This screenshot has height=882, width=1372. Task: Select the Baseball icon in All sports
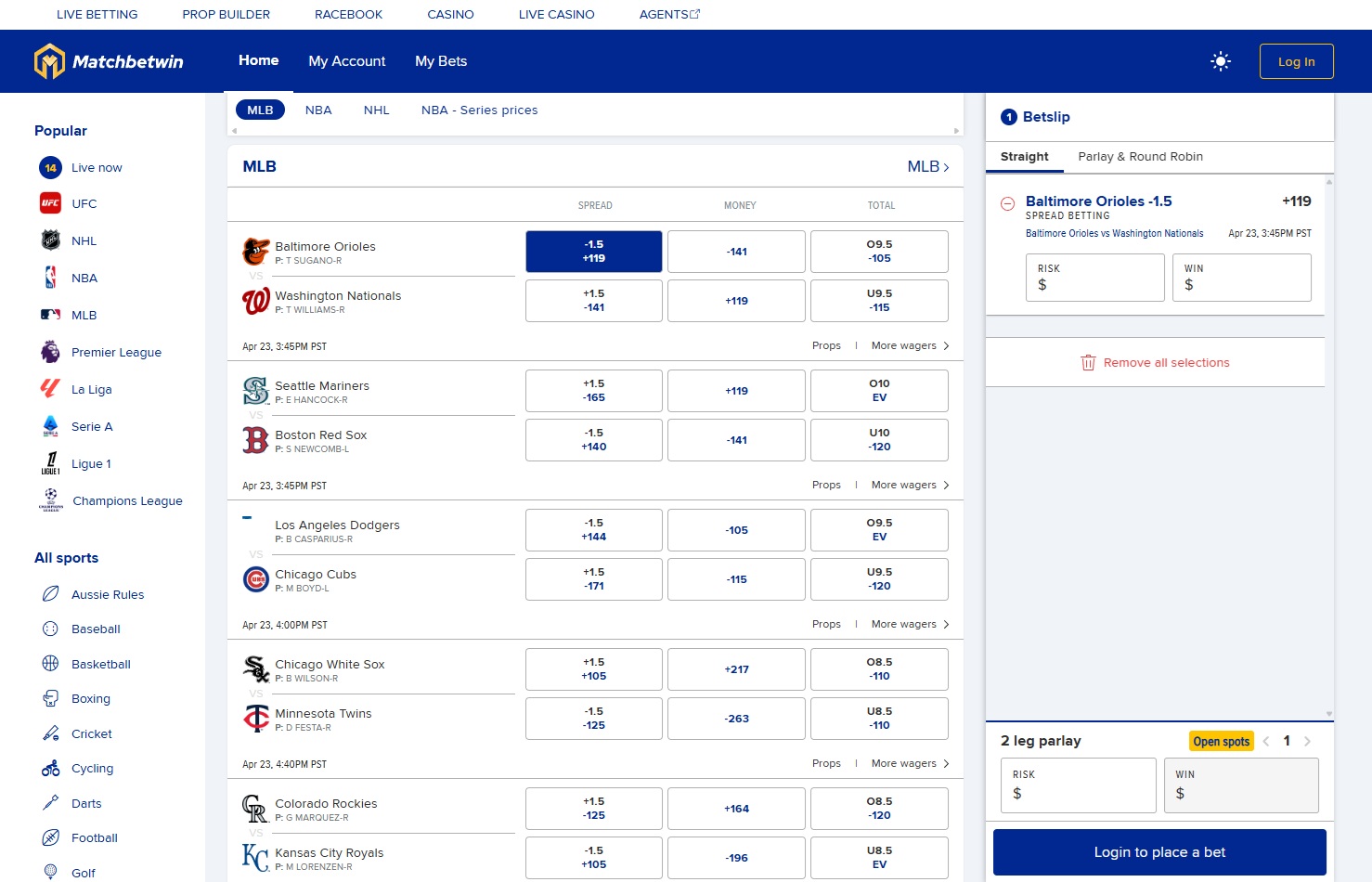pyautogui.click(x=50, y=629)
